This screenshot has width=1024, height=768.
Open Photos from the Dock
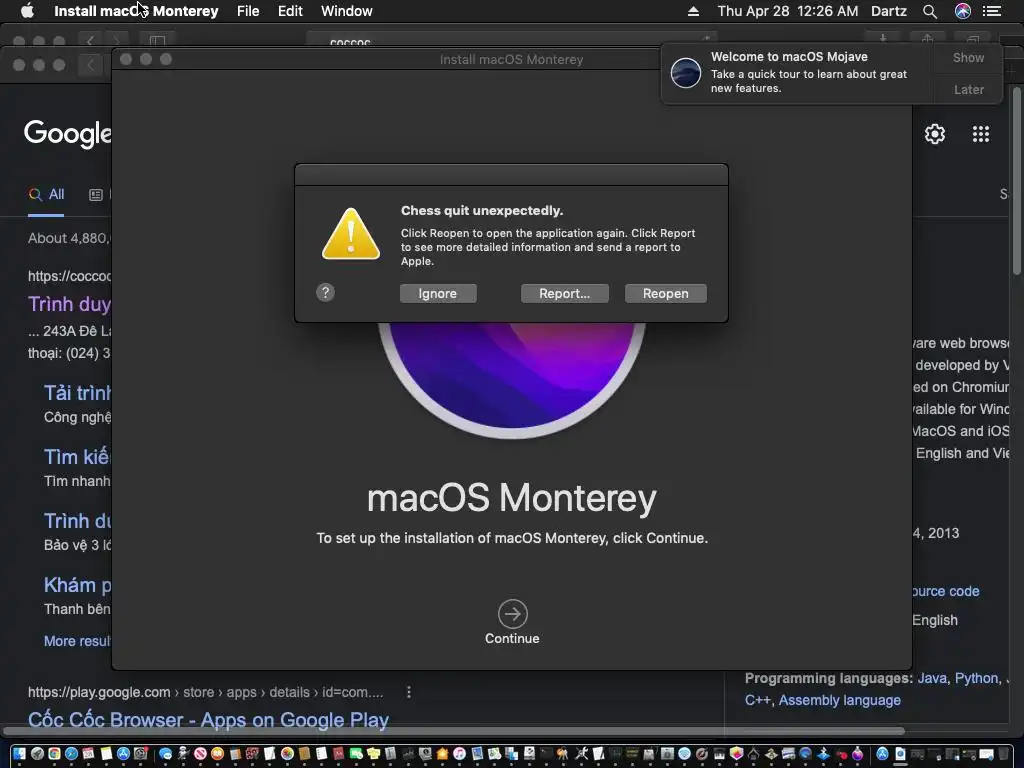(287, 754)
